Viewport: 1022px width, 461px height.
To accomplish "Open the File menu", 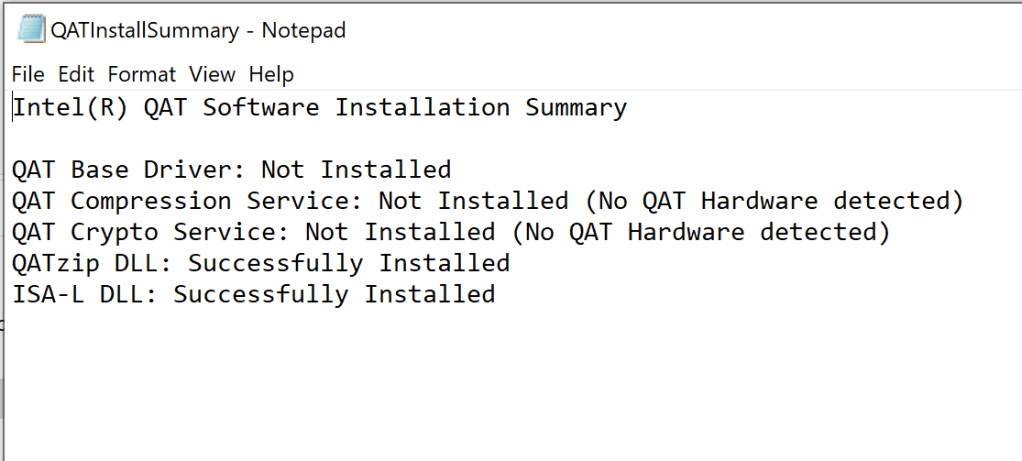I will click(x=28, y=74).
